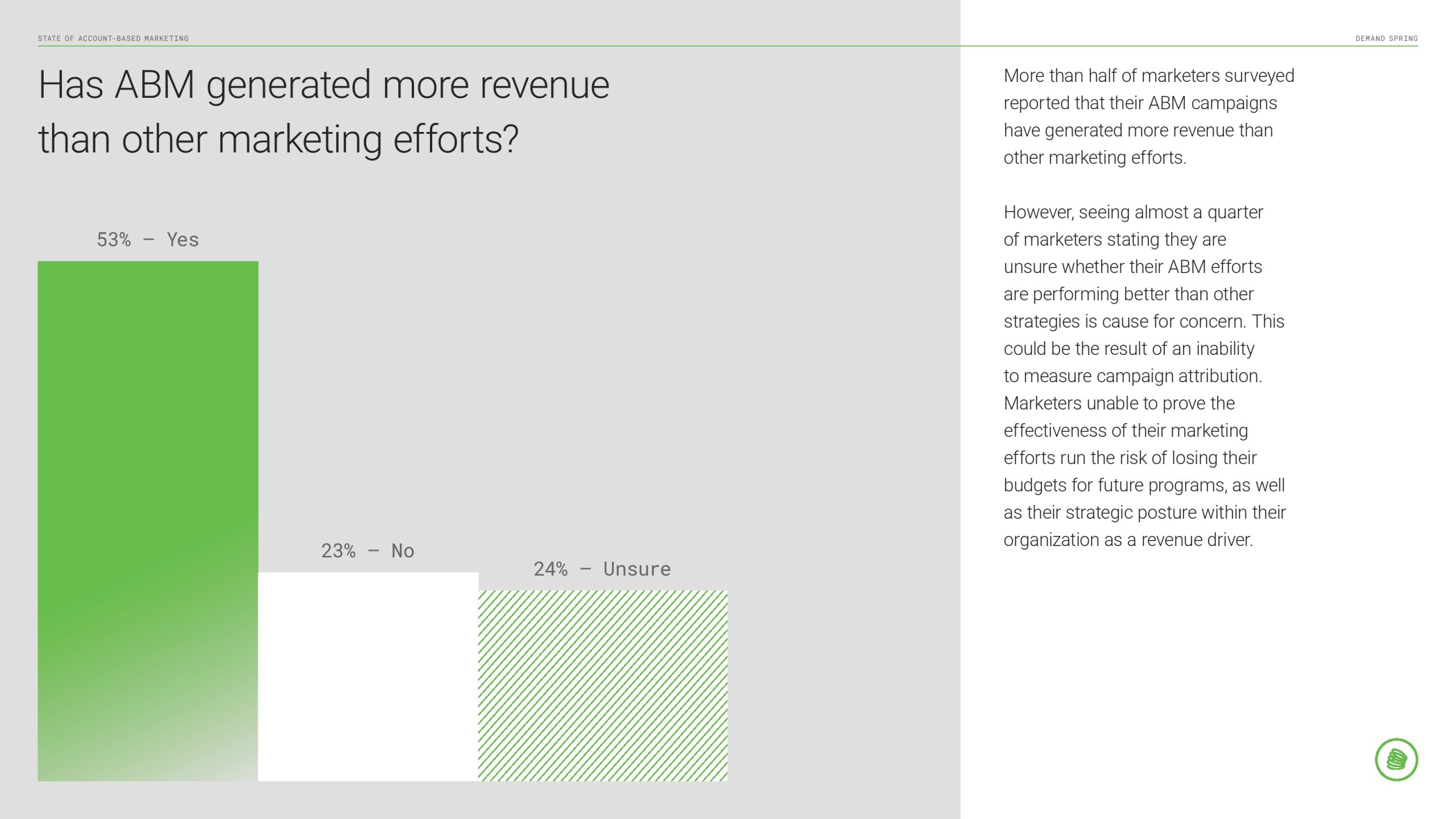Click the 'Has ABM generated more revenue' title line
This screenshot has width=1456, height=819.
[324, 85]
